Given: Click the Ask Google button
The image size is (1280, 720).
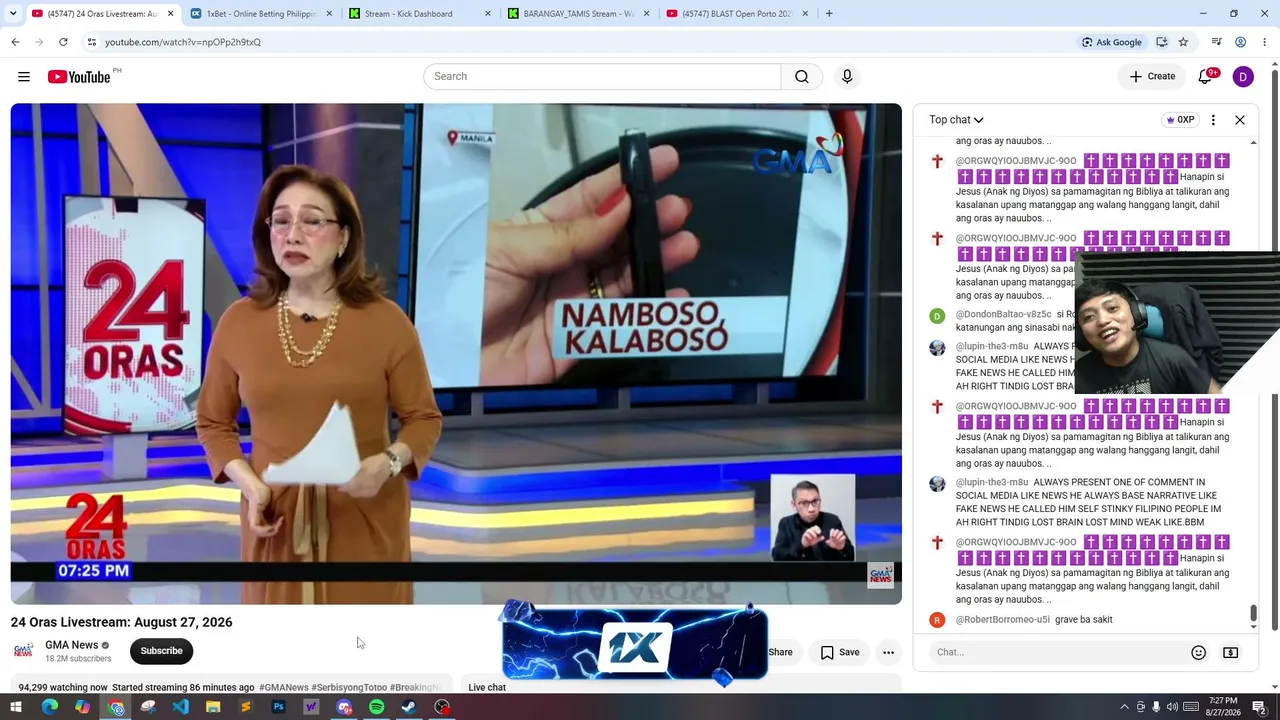Looking at the screenshot, I should tap(1111, 42).
